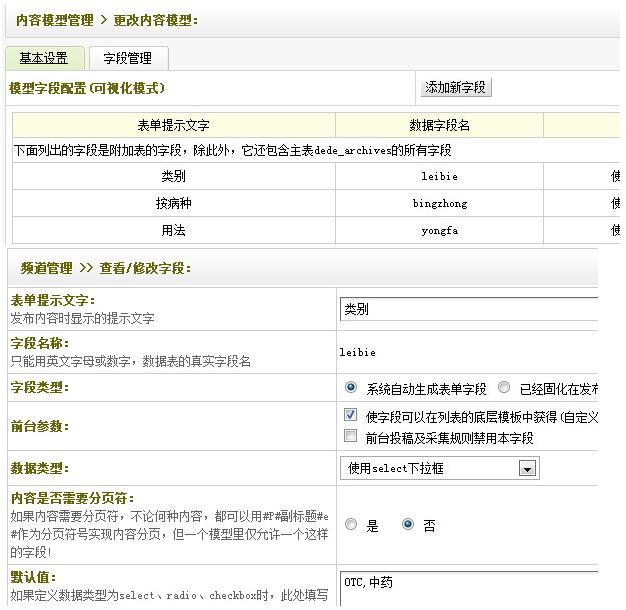Switch to the 基本设置 tab

[x=44, y=58]
